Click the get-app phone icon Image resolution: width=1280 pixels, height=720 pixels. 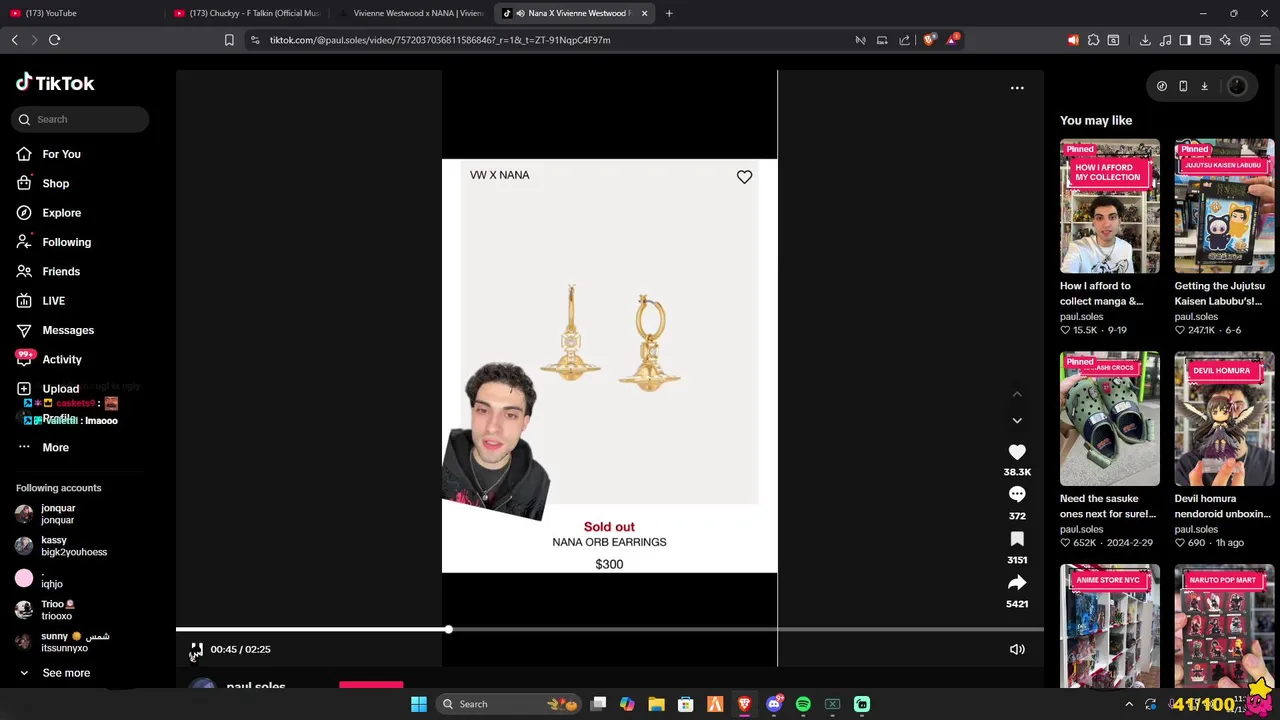pos(1183,86)
